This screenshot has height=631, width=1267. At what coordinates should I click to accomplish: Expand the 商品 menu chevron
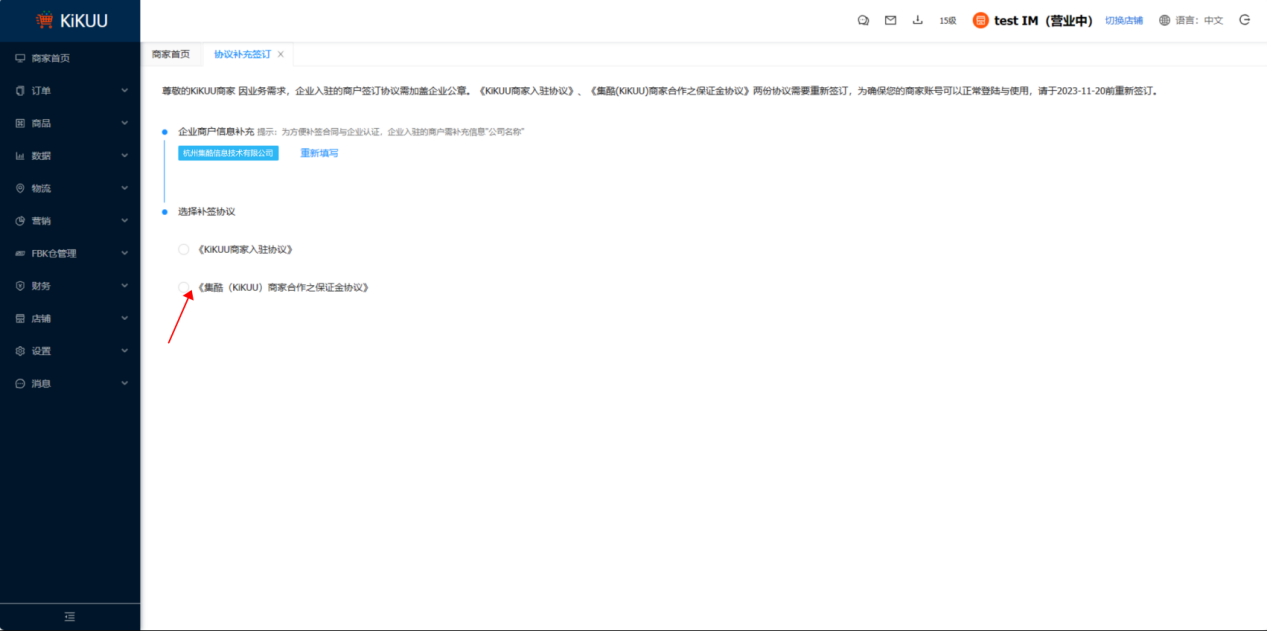124,123
